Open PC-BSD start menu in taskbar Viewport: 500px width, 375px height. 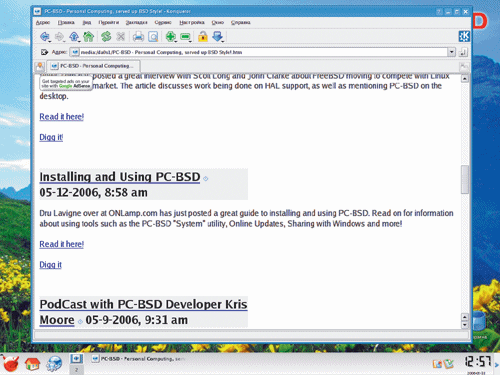(x=10, y=363)
